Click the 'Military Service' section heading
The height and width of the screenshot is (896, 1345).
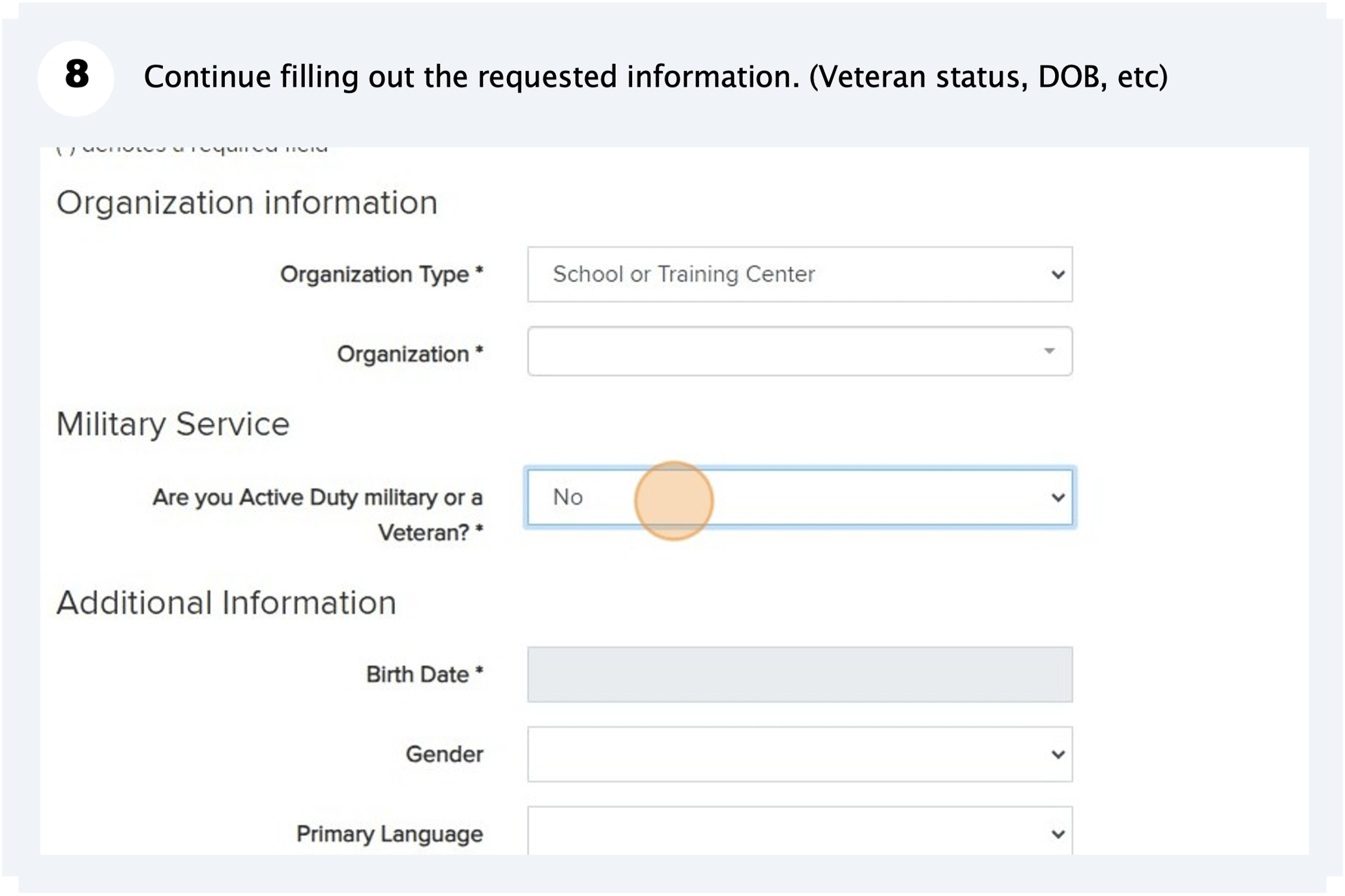pos(173,424)
